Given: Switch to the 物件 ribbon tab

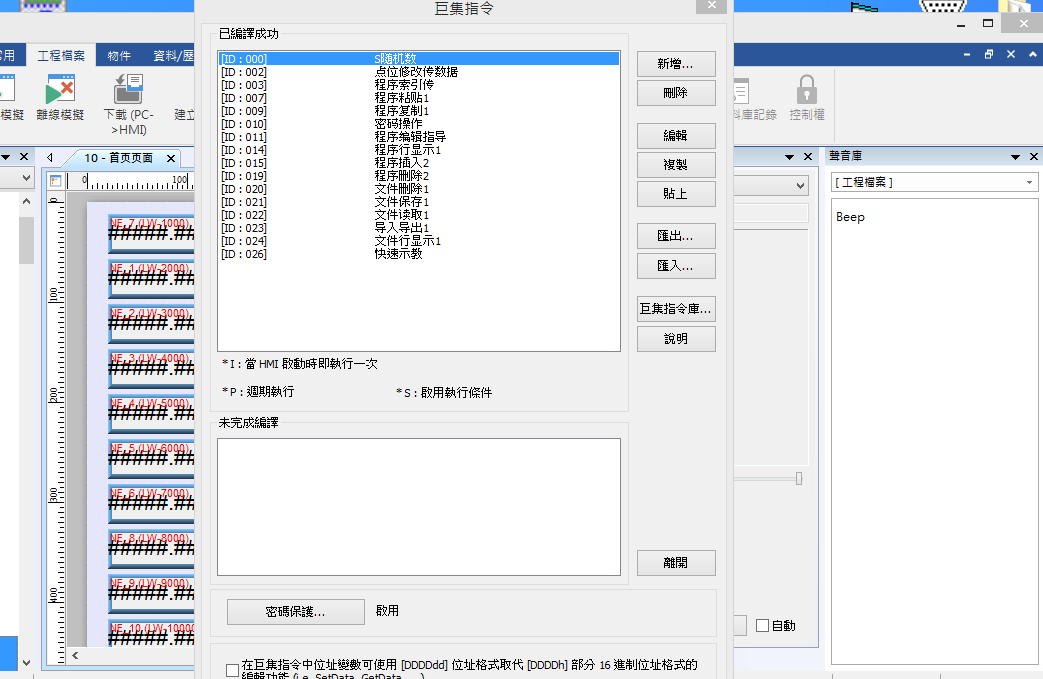Looking at the screenshot, I should point(119,56).
